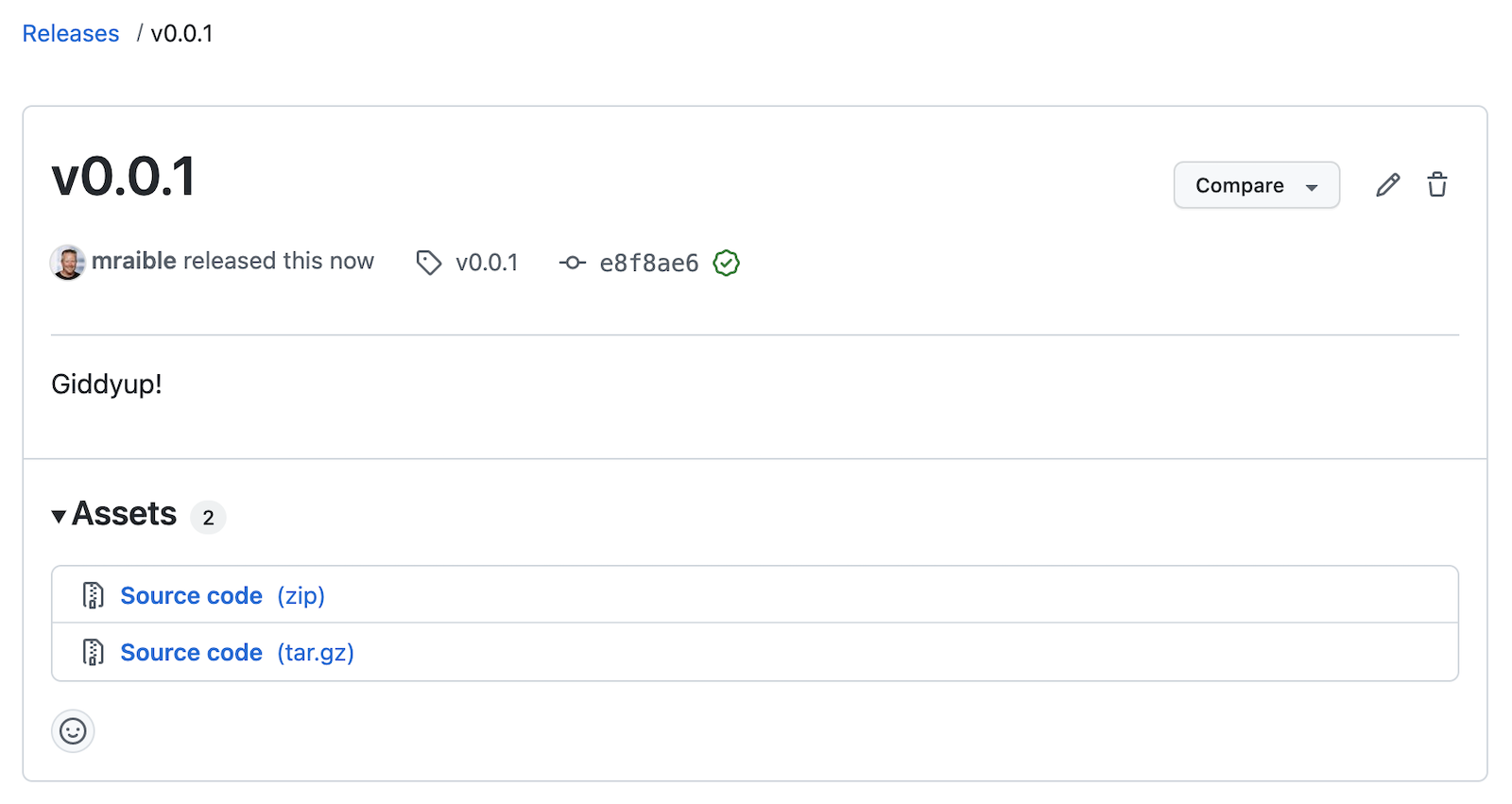
Task: Click the zip archive file icon
Action: (x=94, y=595)
